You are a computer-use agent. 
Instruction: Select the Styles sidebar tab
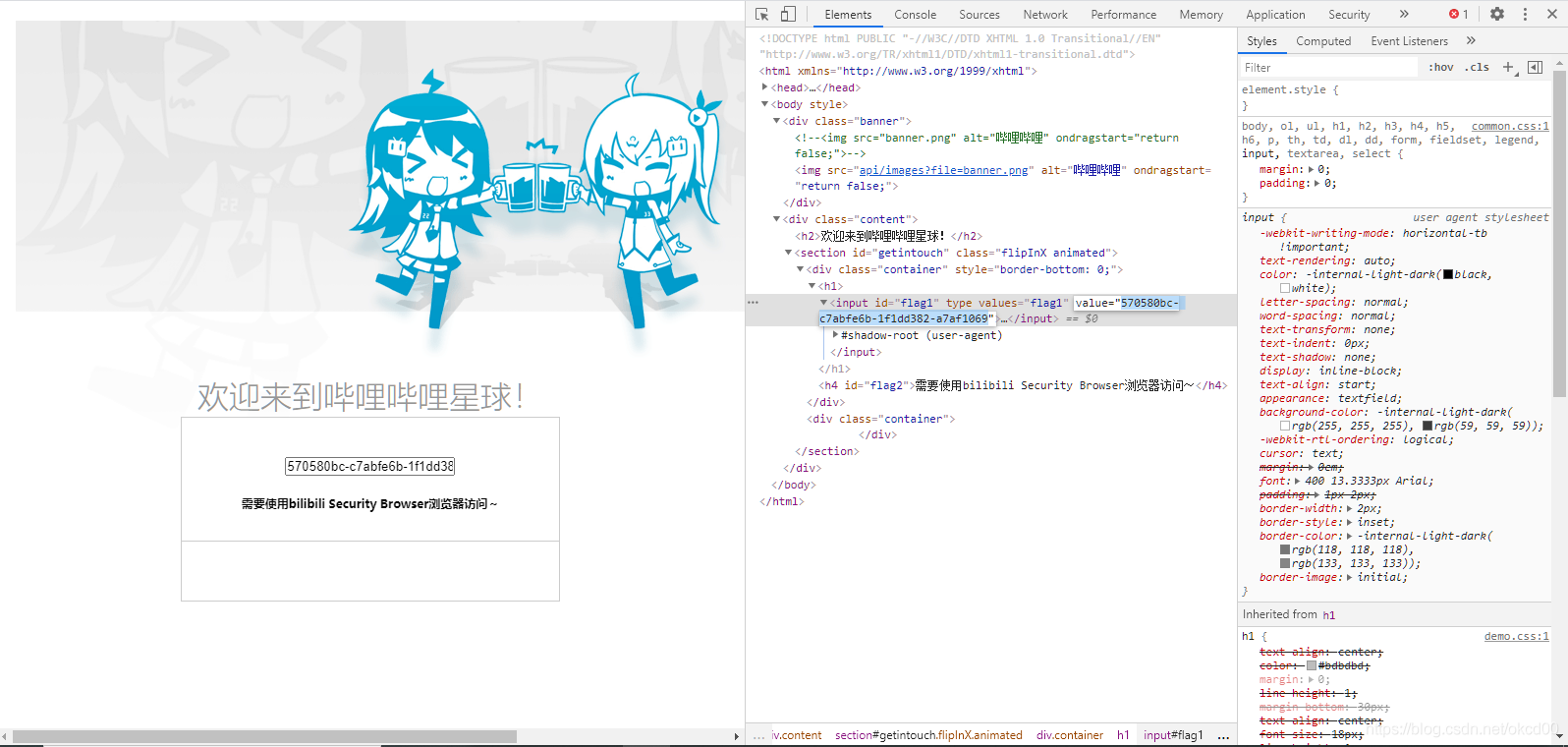click(x=1261, y=41)
